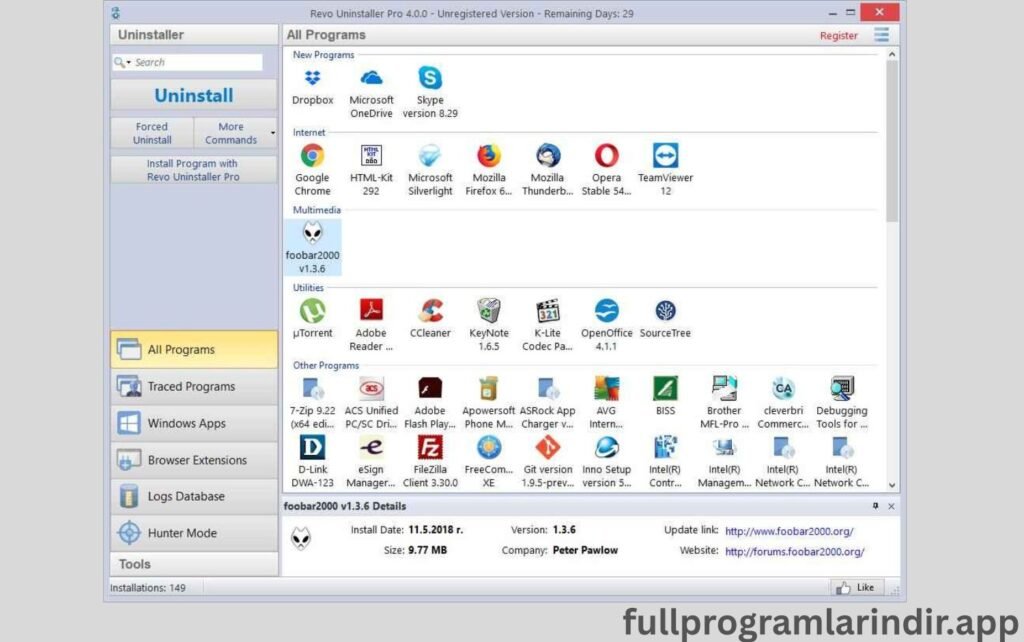The width and height of the screenshot is (1024, 642).
Task: Click the Uninstall button
Action: 192,95
